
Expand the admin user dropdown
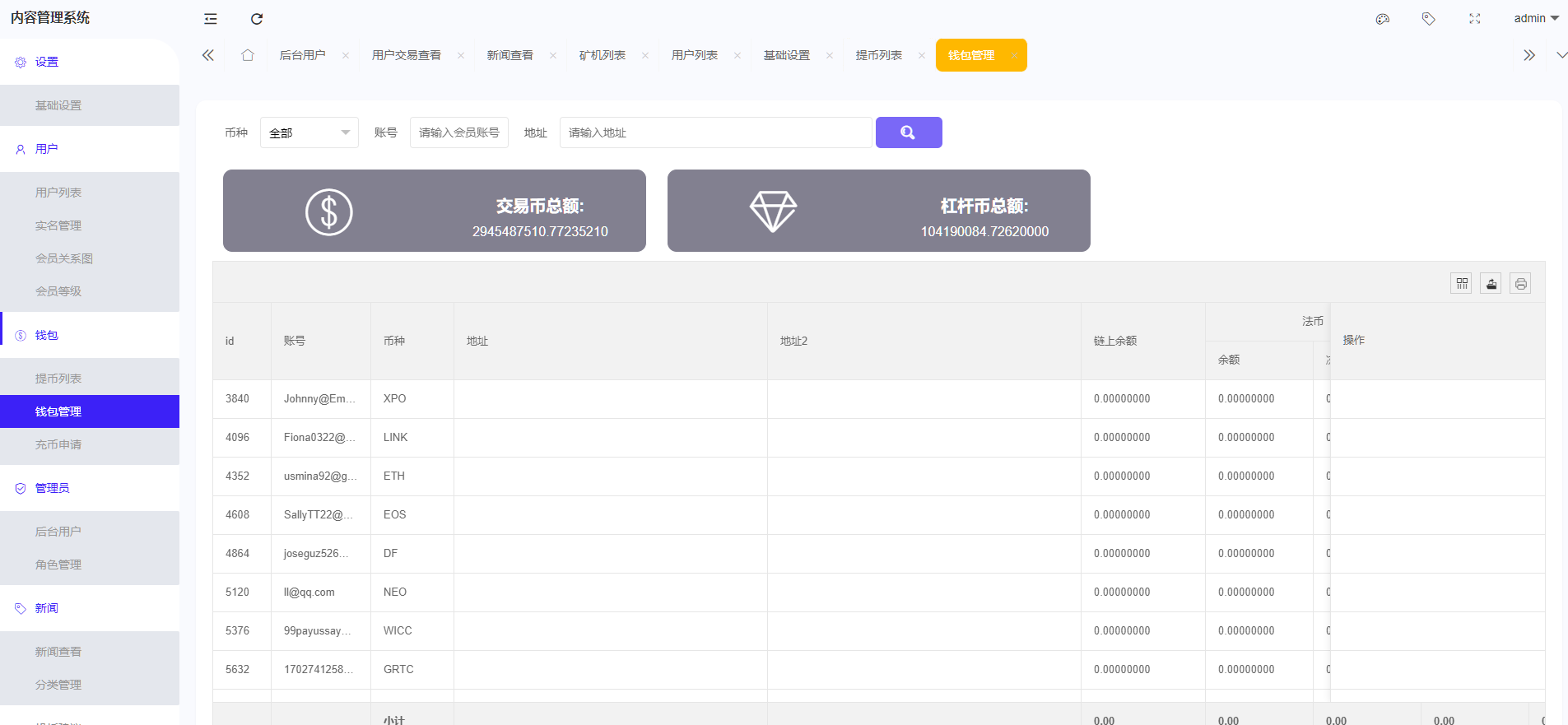coord(1536,18)
